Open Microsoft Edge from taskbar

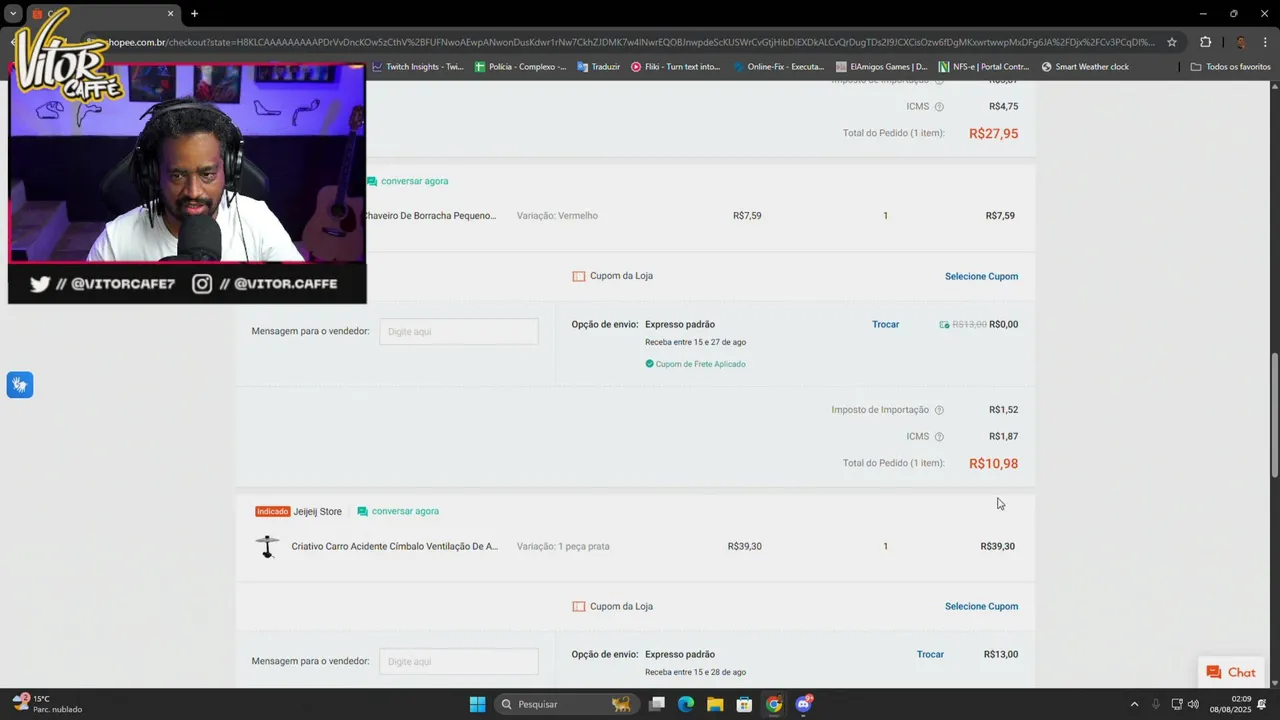[686, 704]
